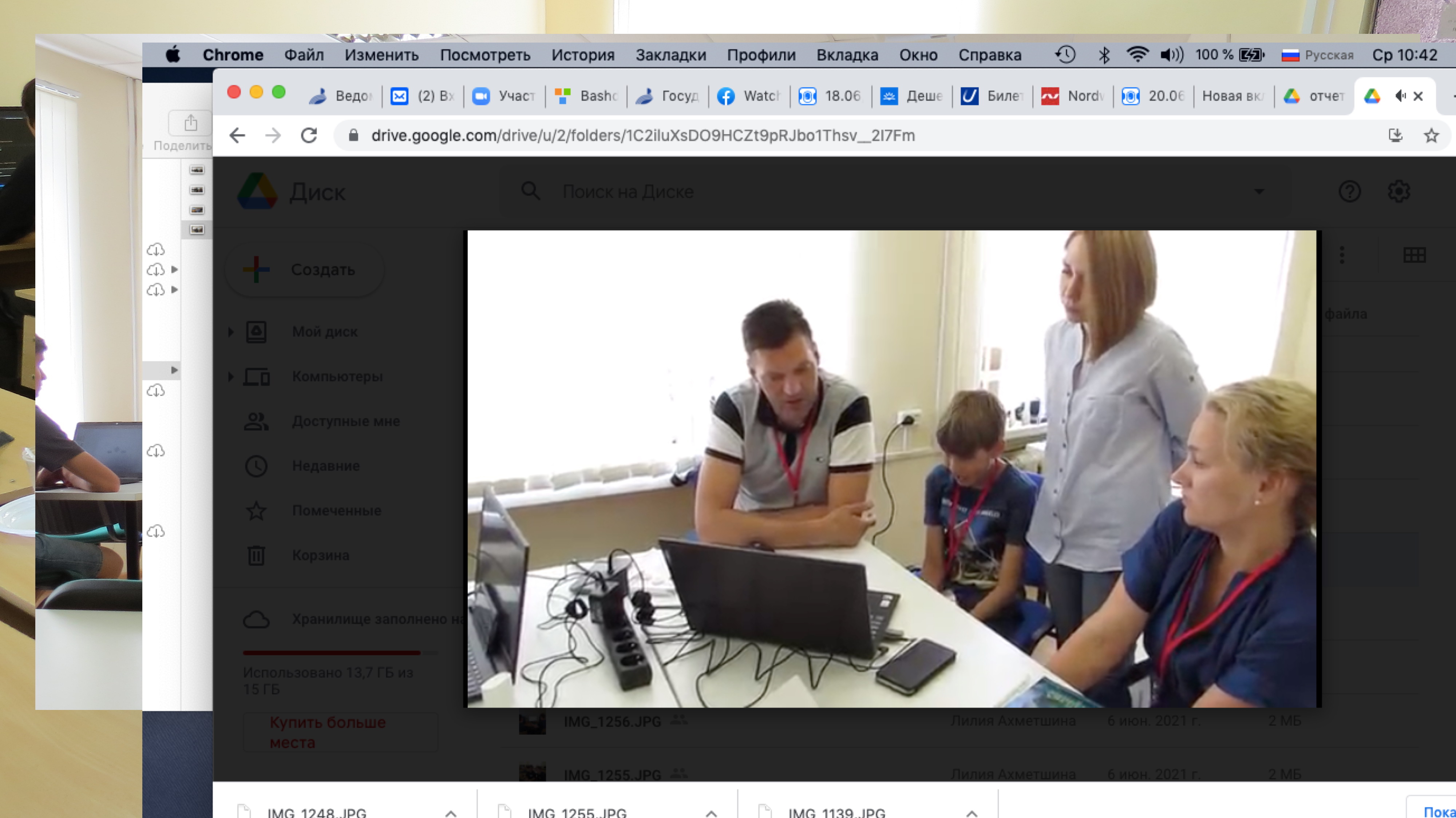Viewport: 1456px width, 818px height.
Task: Expand the Мой диск tree
Action: point(231,331)
